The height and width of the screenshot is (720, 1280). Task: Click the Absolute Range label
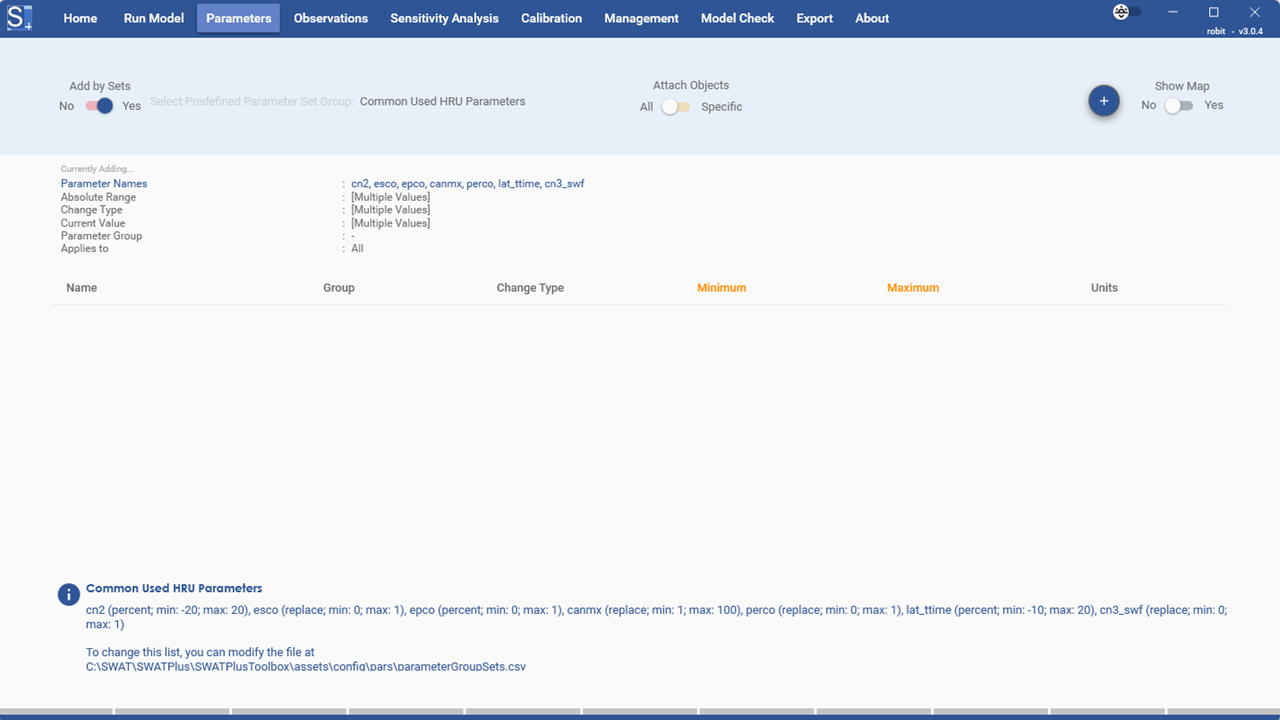(98, 197)
